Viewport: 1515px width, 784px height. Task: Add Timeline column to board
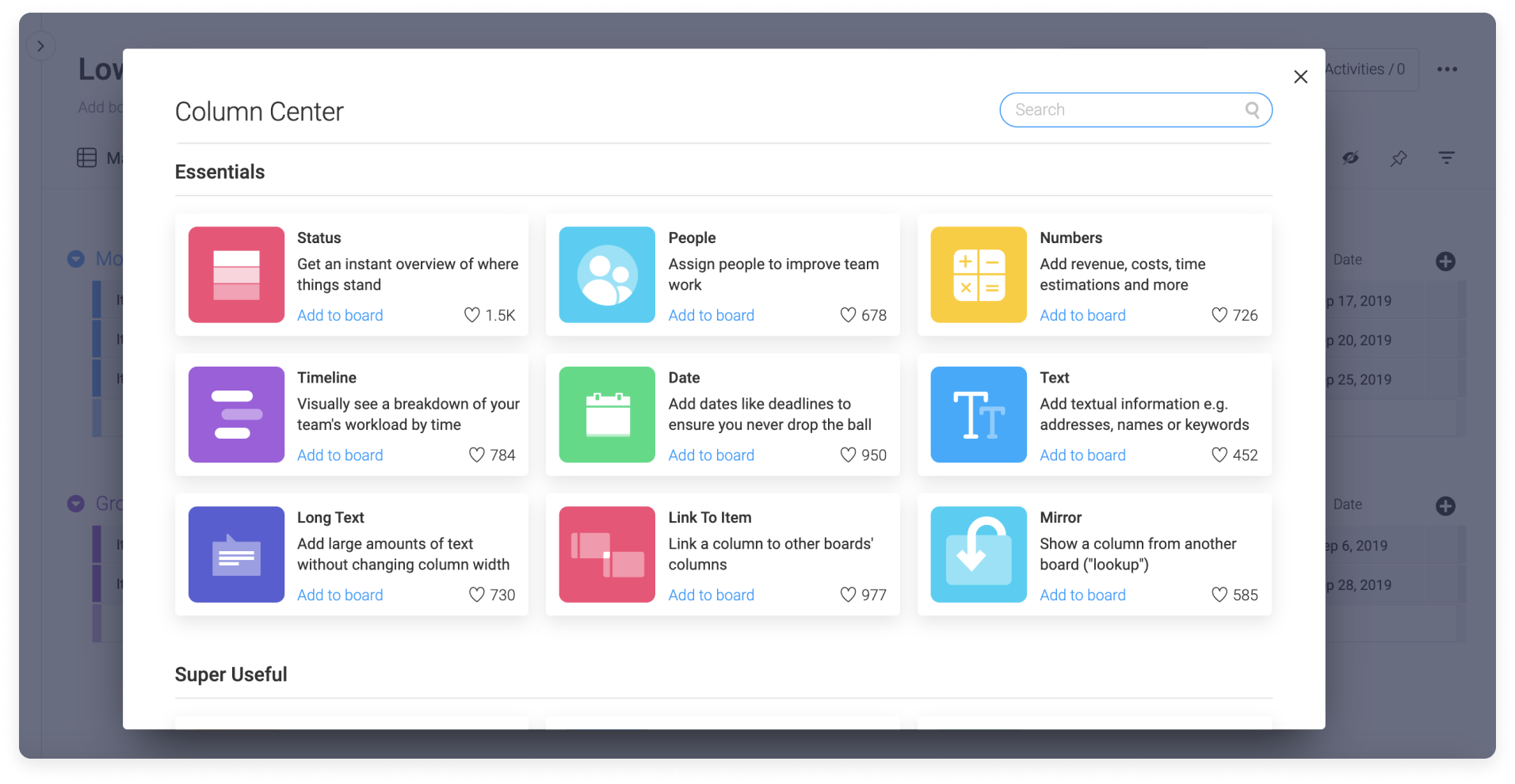click(340, 455)
